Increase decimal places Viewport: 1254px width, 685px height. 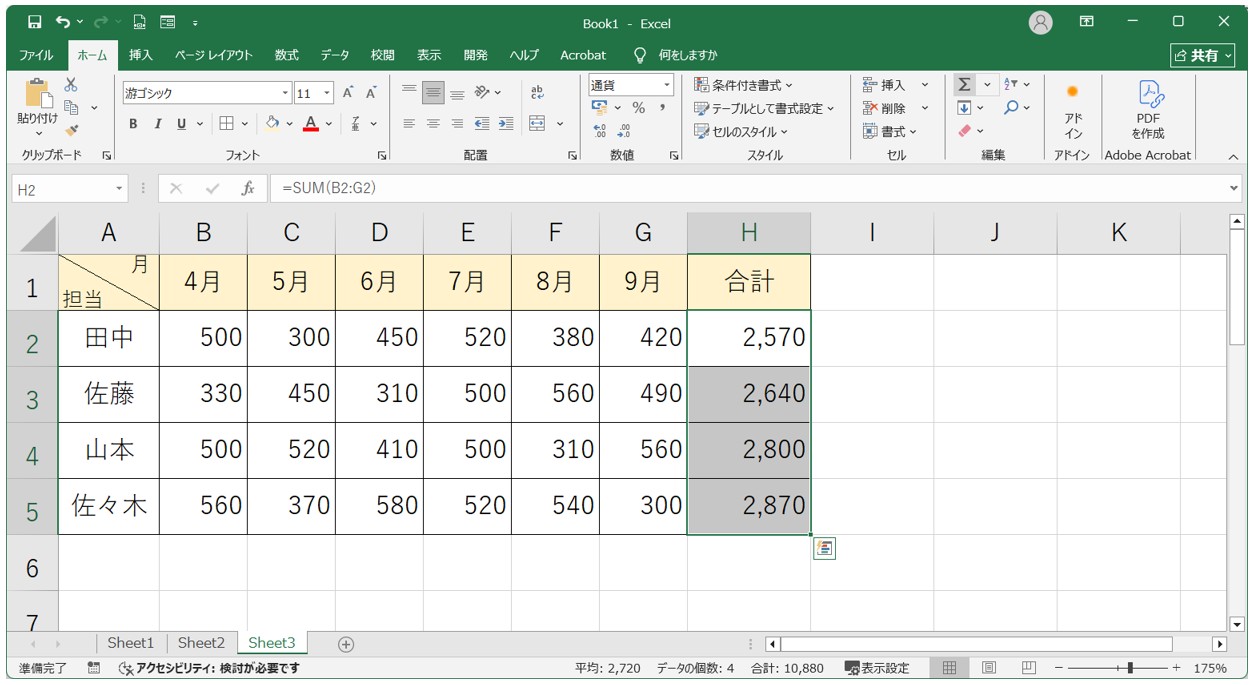600,131
